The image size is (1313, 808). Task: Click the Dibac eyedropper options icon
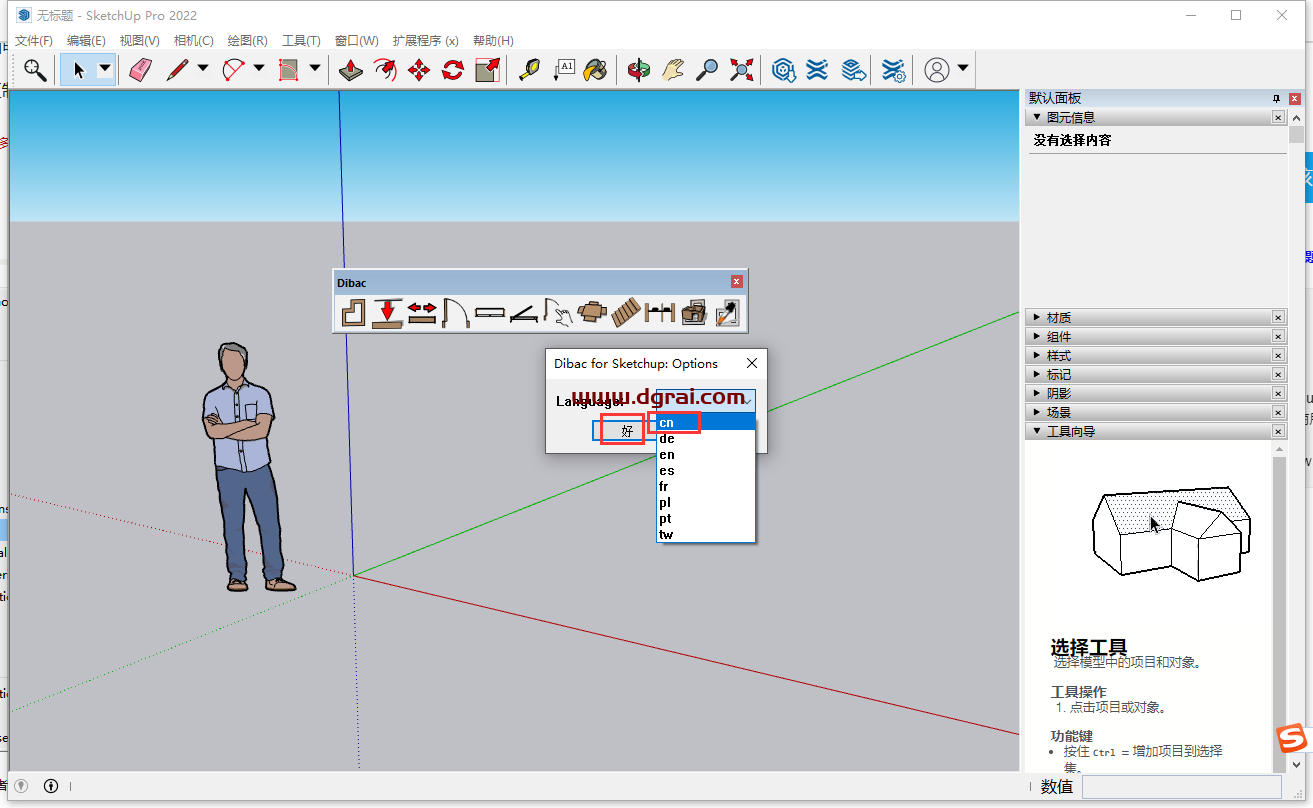pyautogui.click(x=727, y=314)
